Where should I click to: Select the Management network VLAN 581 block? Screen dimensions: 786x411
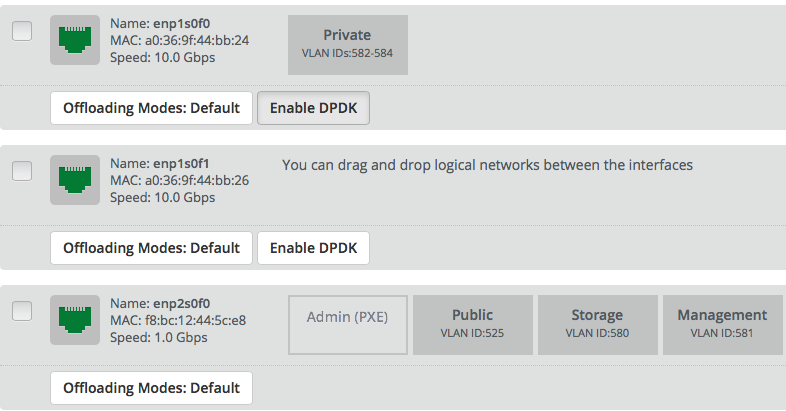722,324
